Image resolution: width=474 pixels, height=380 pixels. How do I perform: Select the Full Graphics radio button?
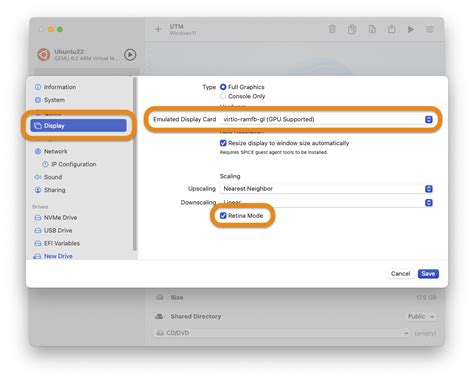tap(223, 87)
